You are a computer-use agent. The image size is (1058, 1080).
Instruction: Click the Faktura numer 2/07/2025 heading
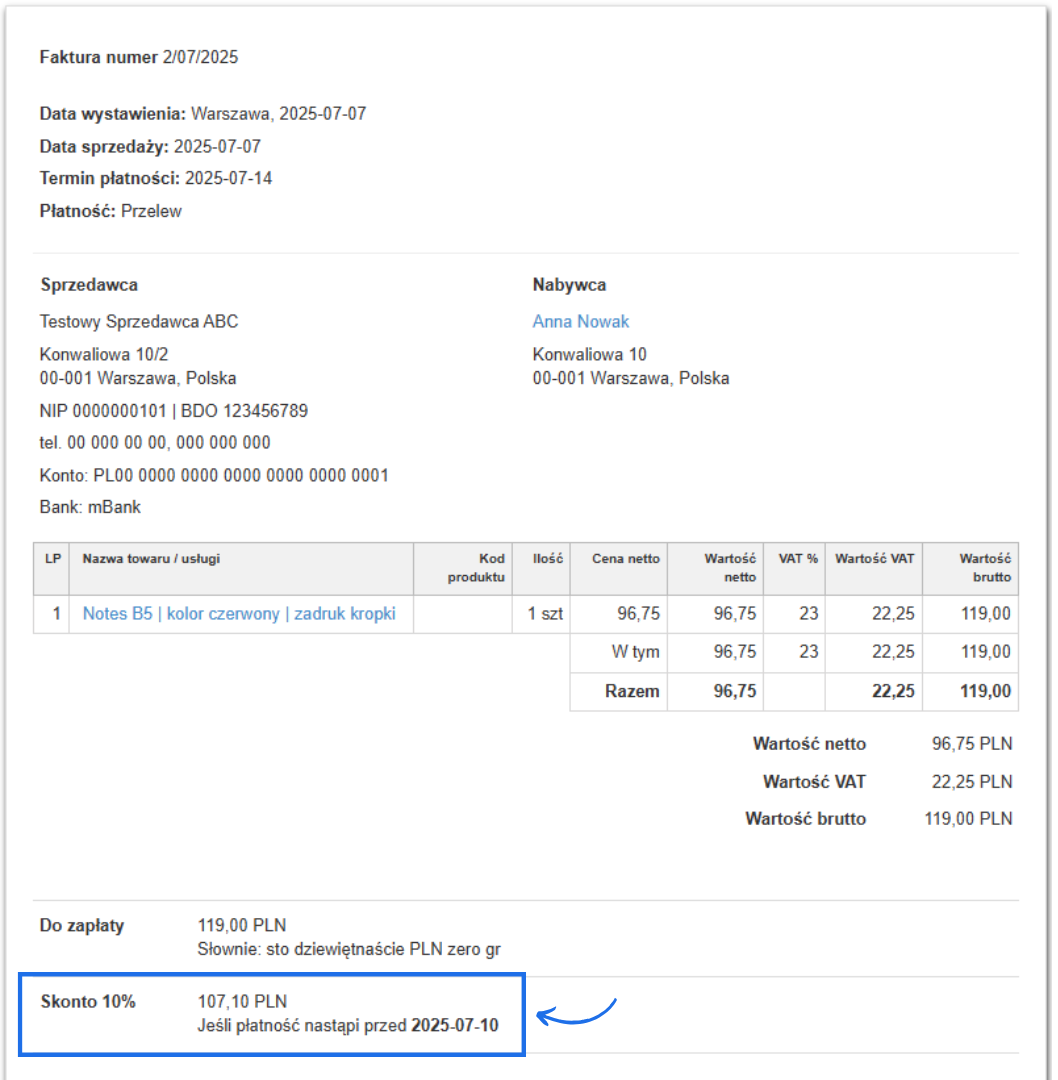(x=139, y=57)
